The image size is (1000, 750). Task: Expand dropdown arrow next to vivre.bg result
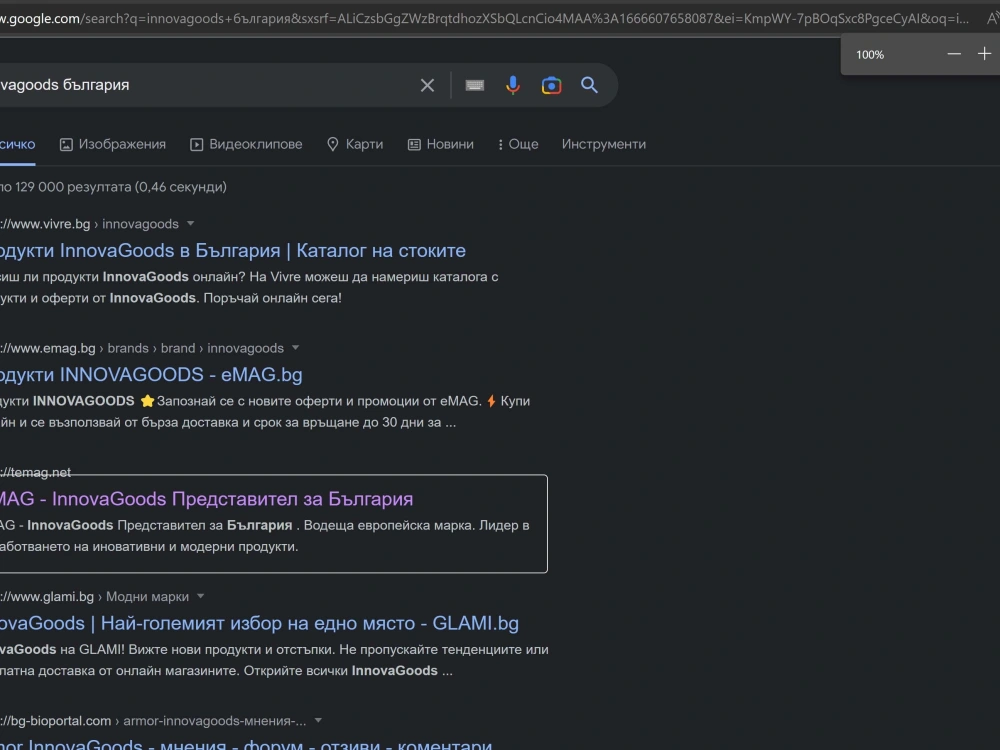pyautogui.click(x=190, y=224)
